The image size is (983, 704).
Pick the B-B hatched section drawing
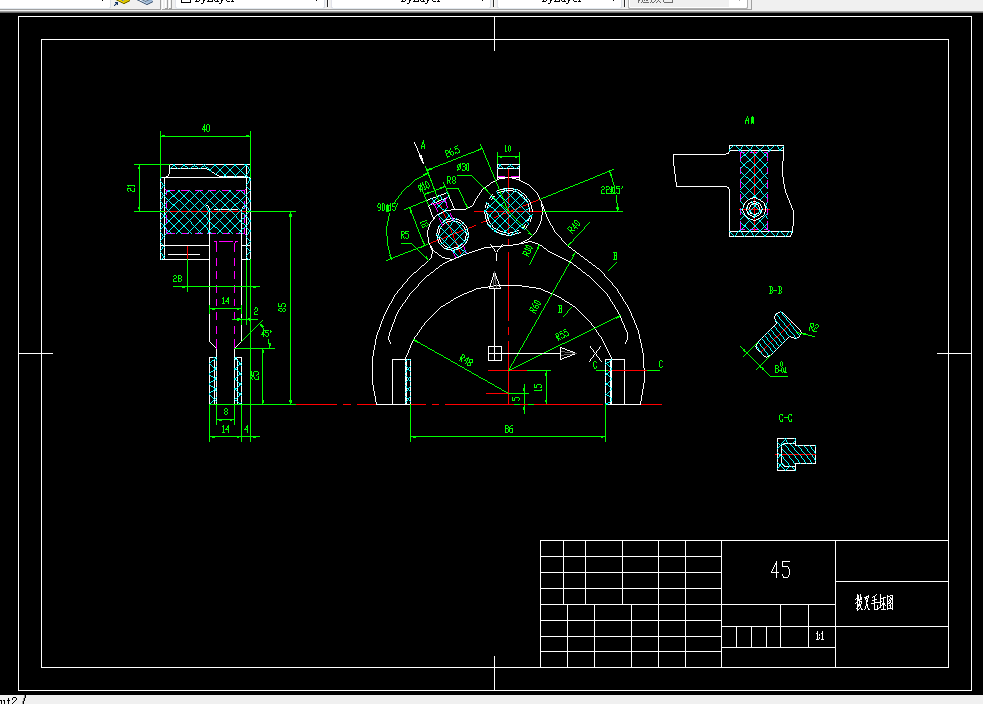(x=777, y=336)
